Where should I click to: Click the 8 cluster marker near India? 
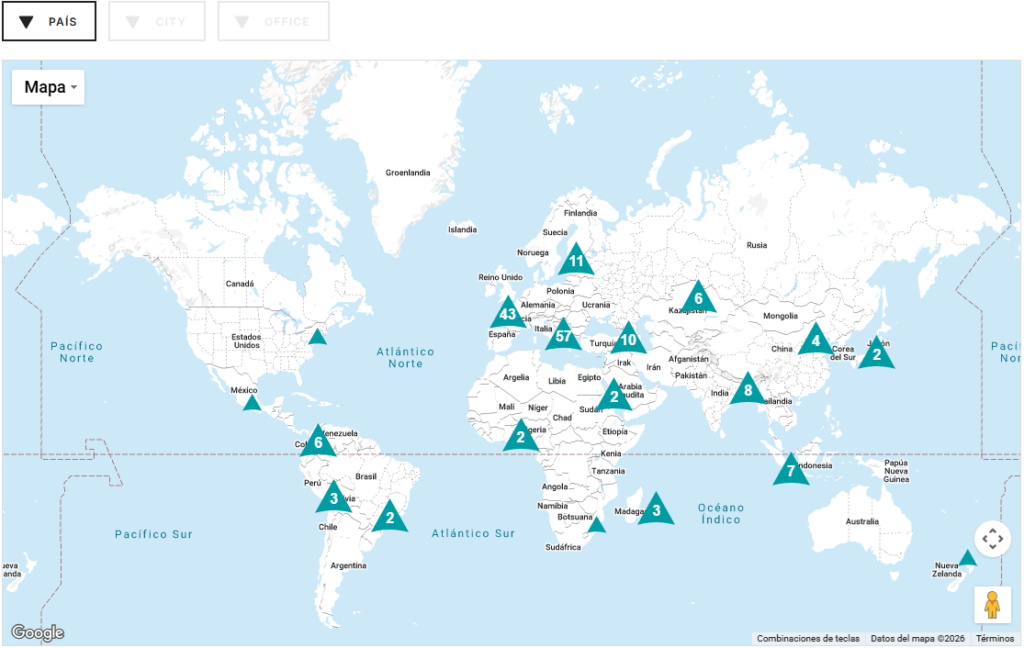pos(747,391)
